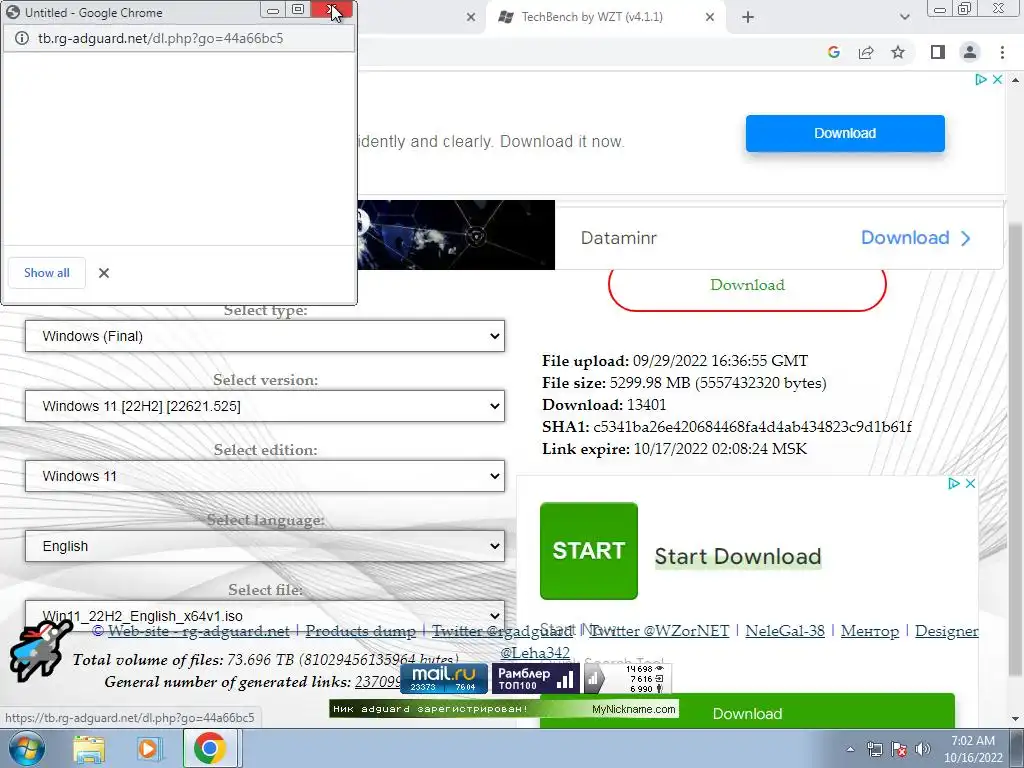Open the Ментор link
Image resolution: width=1024 pixels, height=768 pixels.
click(869, 631)
